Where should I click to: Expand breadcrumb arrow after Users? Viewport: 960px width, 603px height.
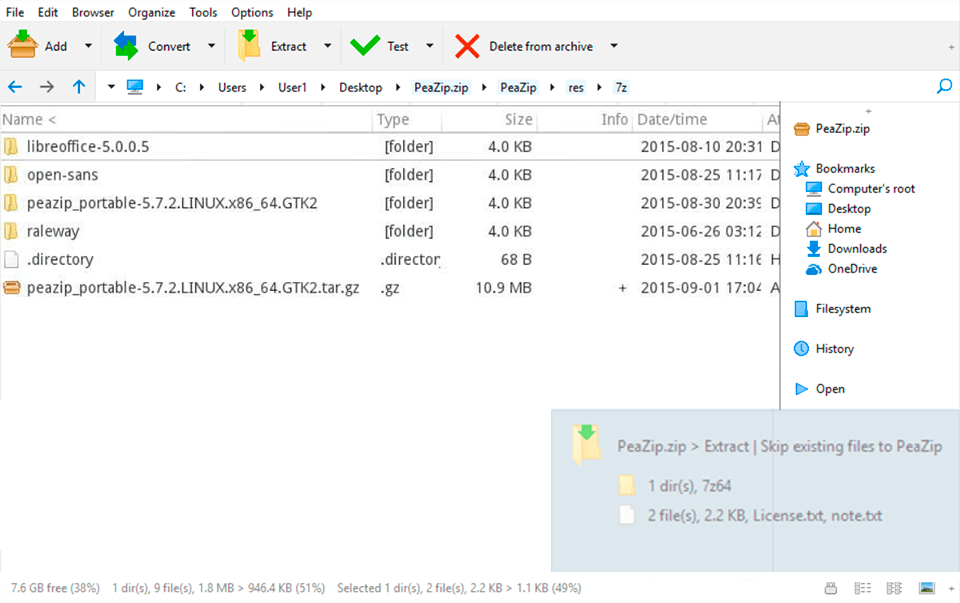(261, 88)
